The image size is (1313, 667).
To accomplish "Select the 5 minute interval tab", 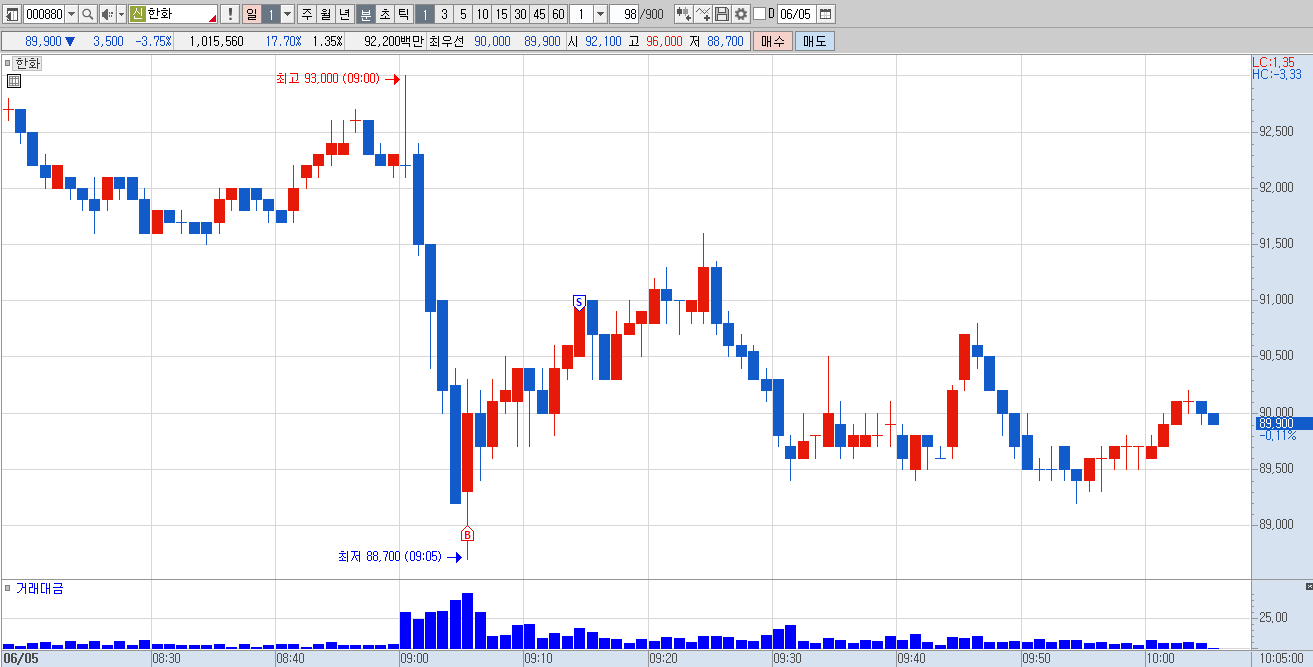I will pyautogui.click(x=463, y=14).
